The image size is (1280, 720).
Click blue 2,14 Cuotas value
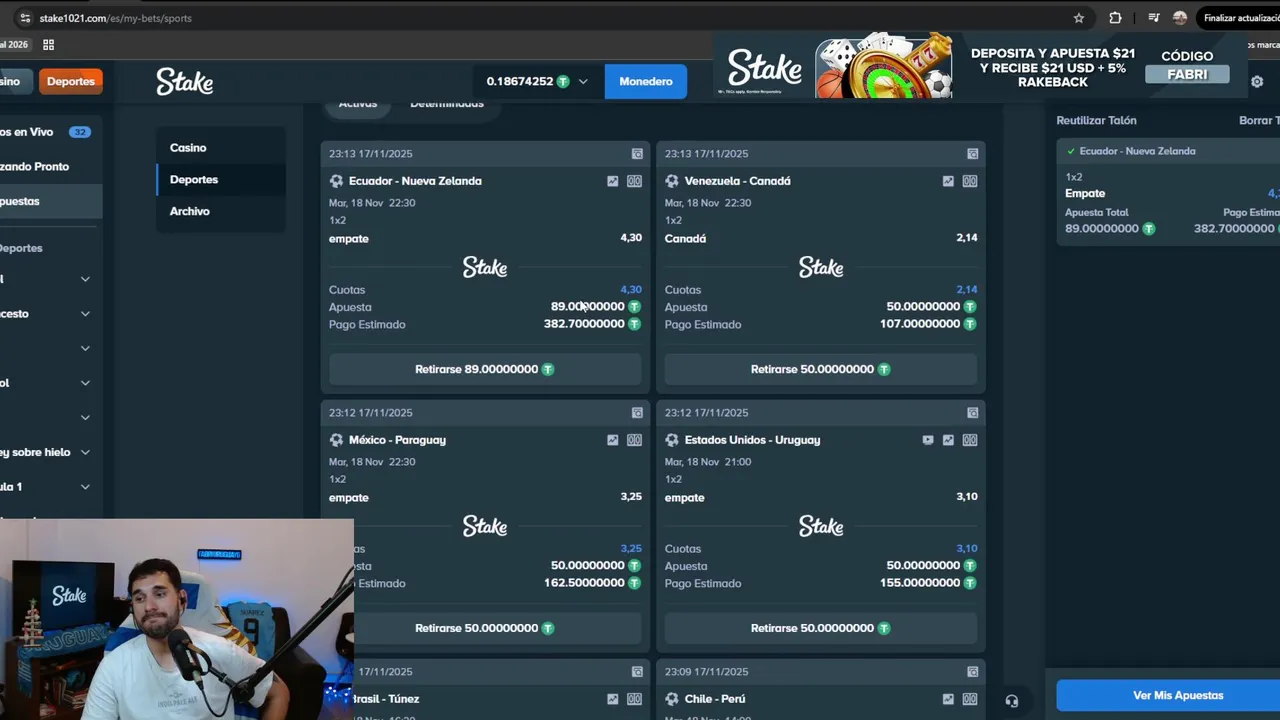[x=967, y=290]
